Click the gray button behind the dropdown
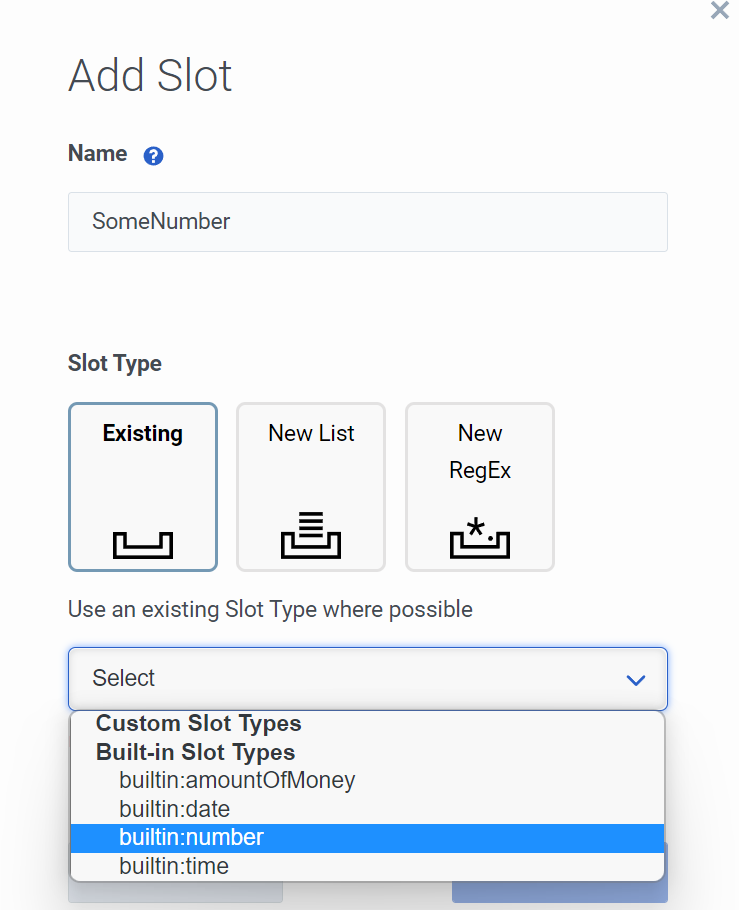Screen dimensions: 739x910 pyautogui.click(x=175, y=893)
